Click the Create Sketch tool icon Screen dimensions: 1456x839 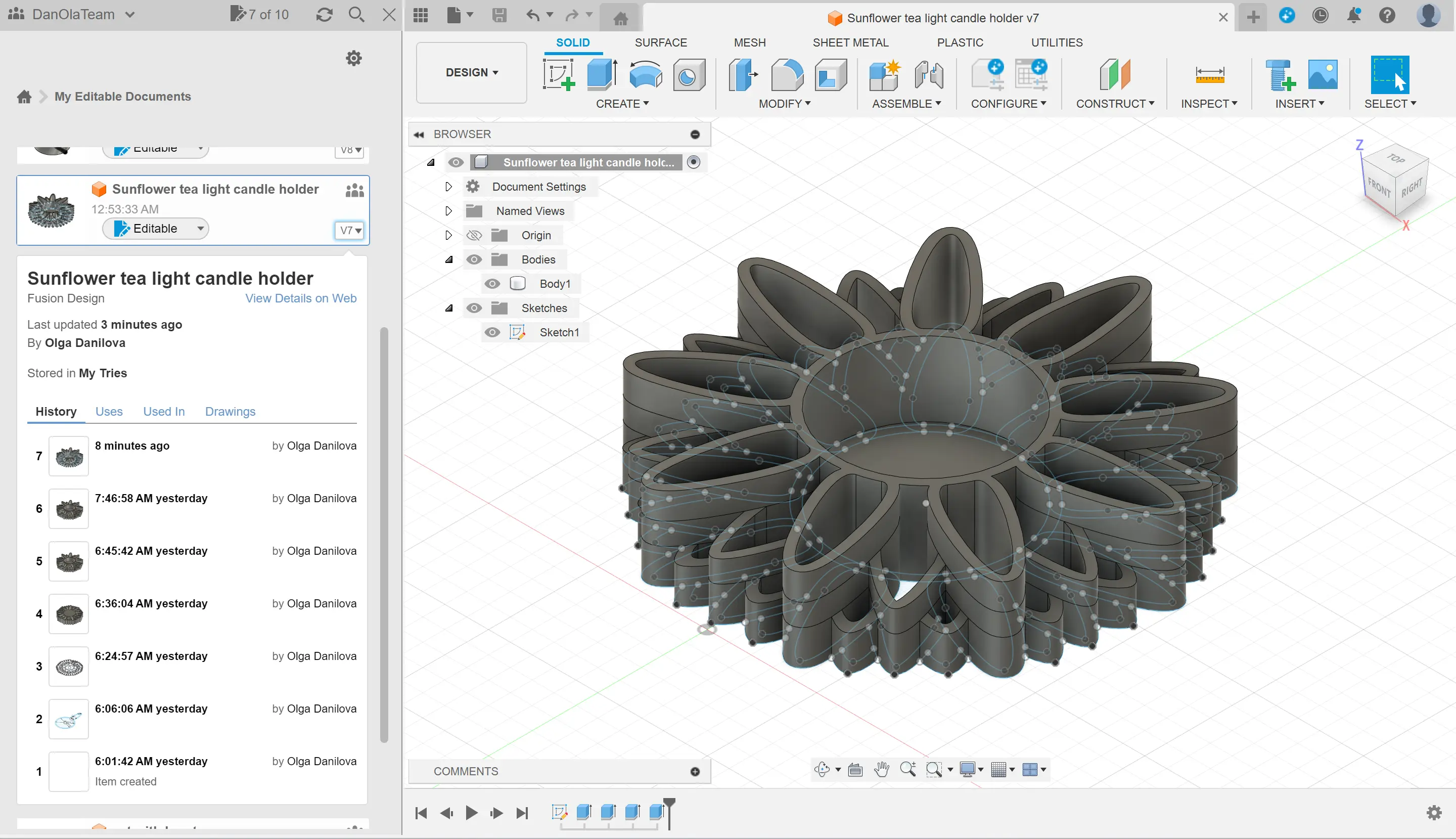558,75
